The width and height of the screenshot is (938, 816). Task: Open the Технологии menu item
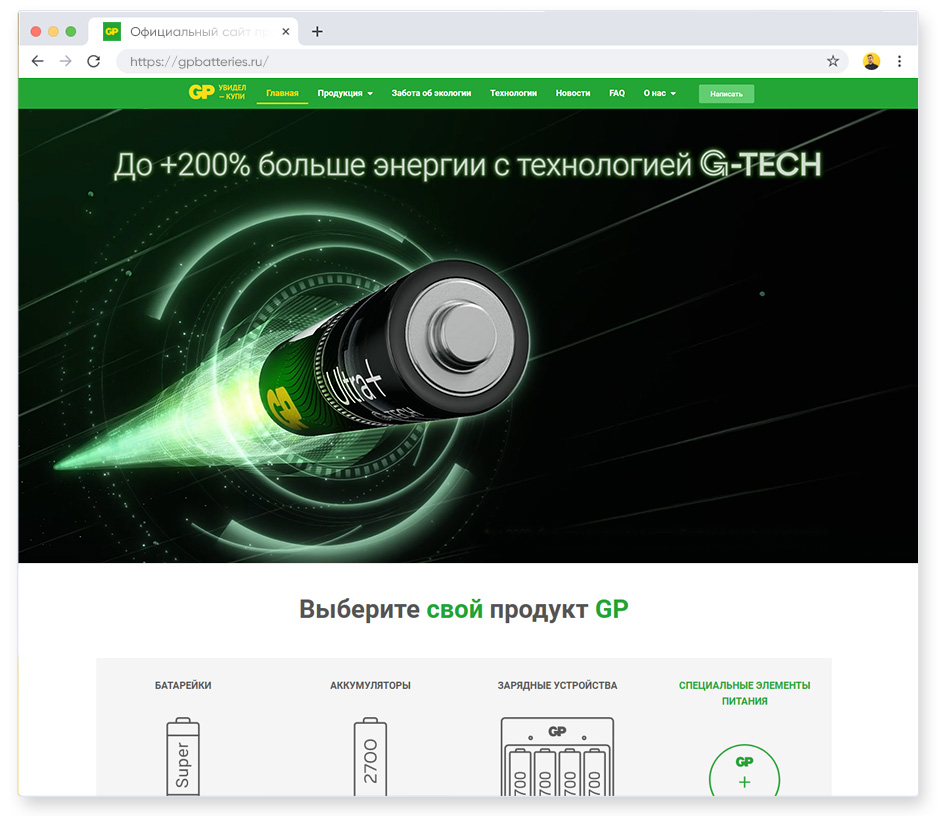point(513,93)
